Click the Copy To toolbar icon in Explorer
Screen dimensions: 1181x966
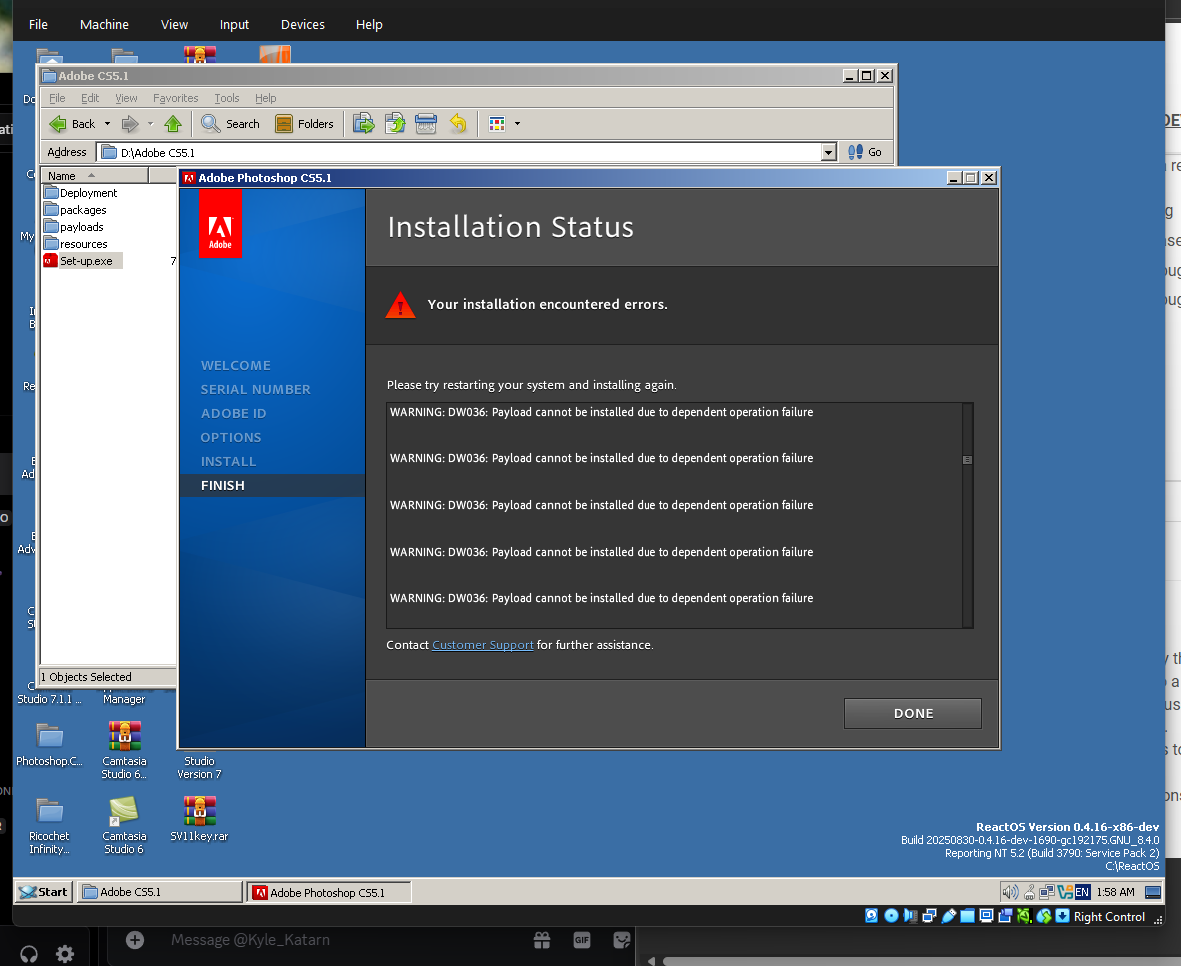(x=395, y=123)
